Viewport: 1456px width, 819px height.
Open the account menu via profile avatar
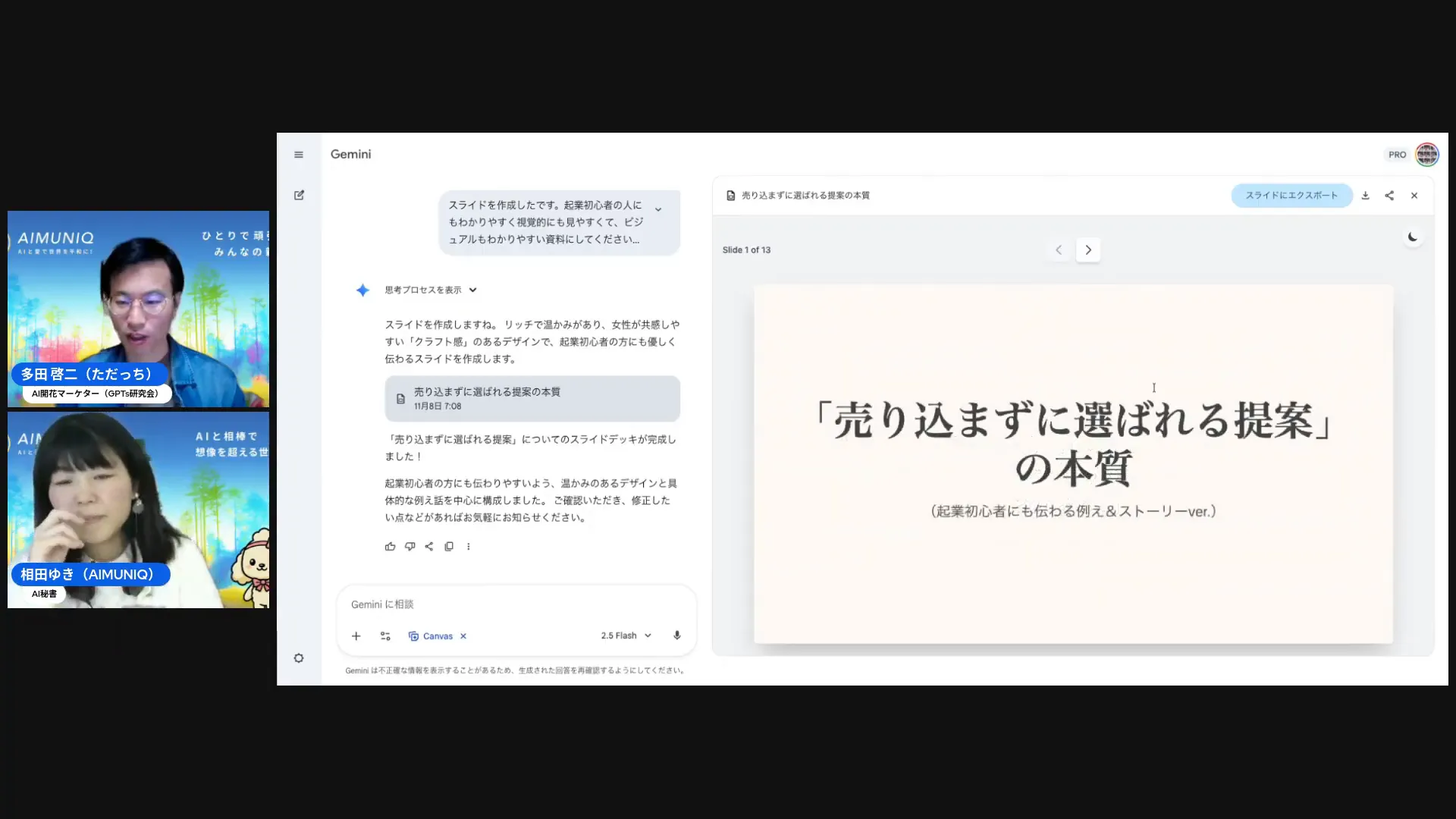1426,154
